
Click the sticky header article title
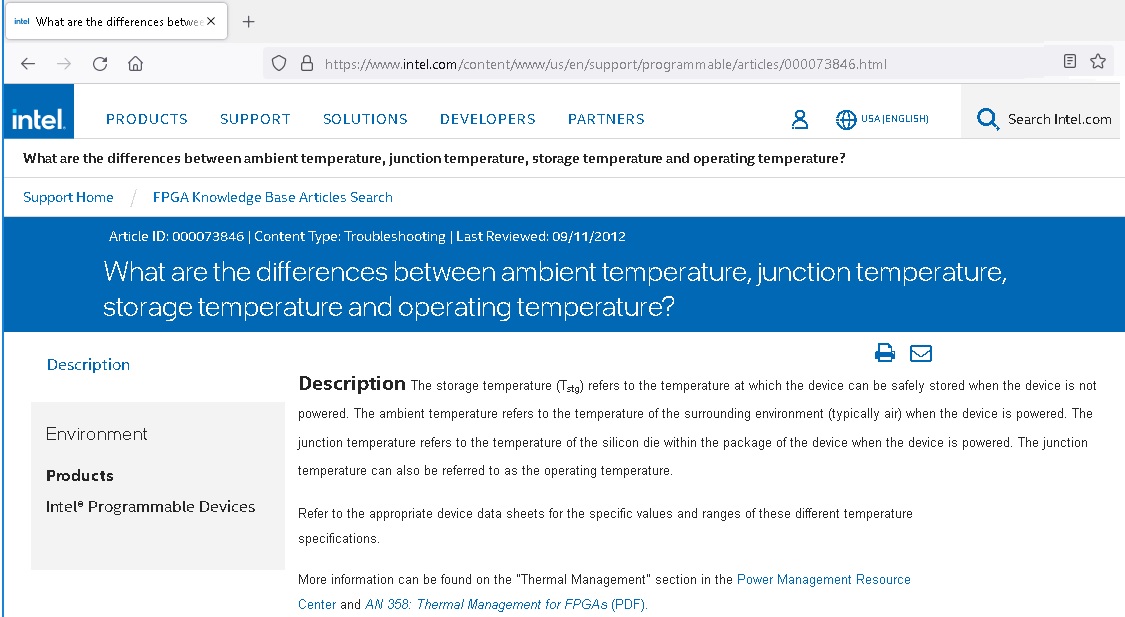(x=434, y=158)
